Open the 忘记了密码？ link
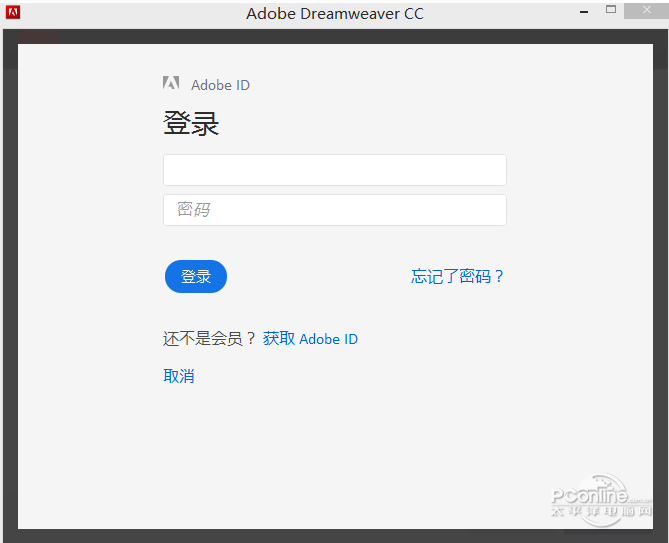Viewport: 669px width, 543px height. (457, 277)
